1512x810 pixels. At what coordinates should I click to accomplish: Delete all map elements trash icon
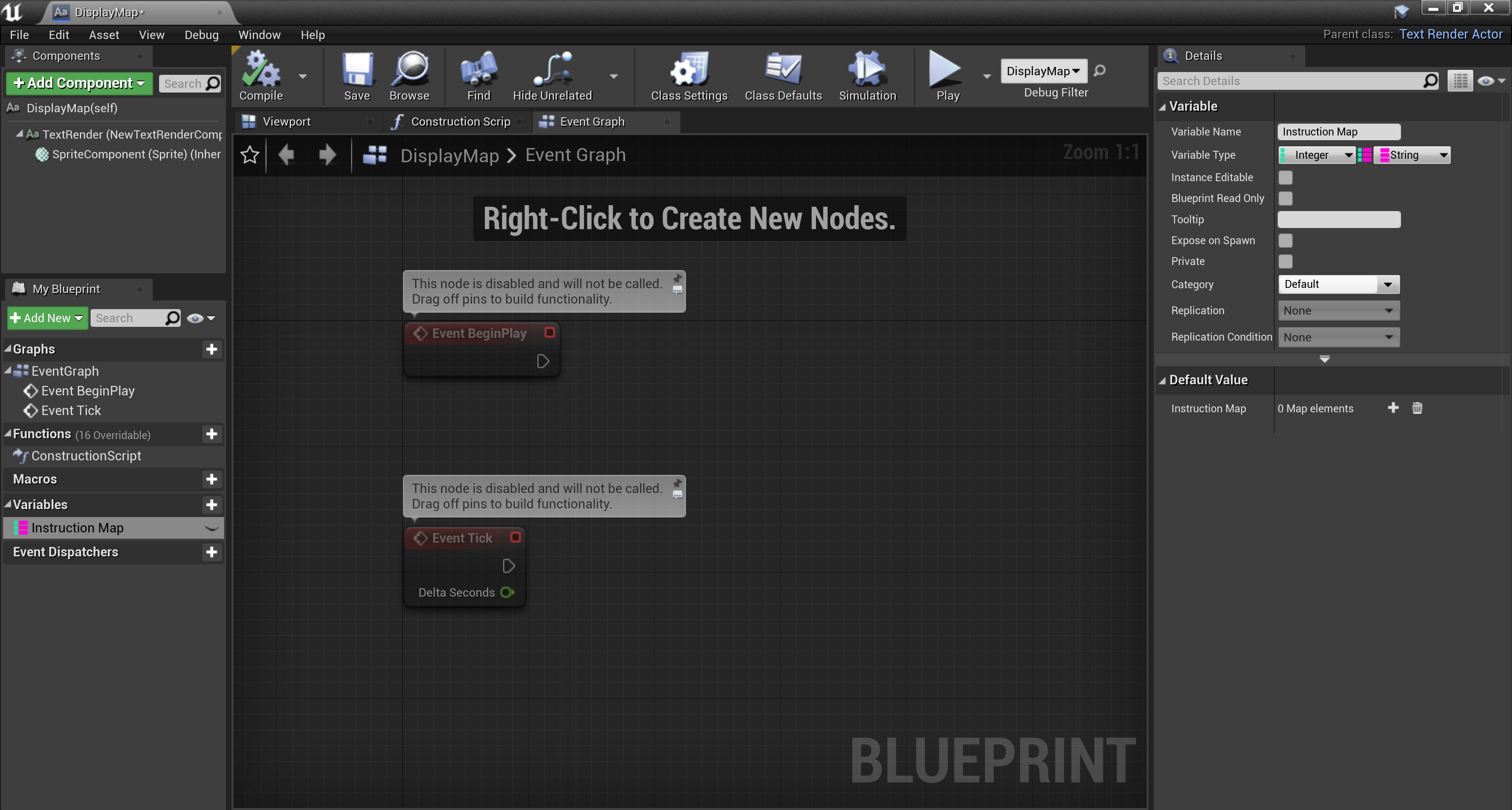pos(1417,408)
